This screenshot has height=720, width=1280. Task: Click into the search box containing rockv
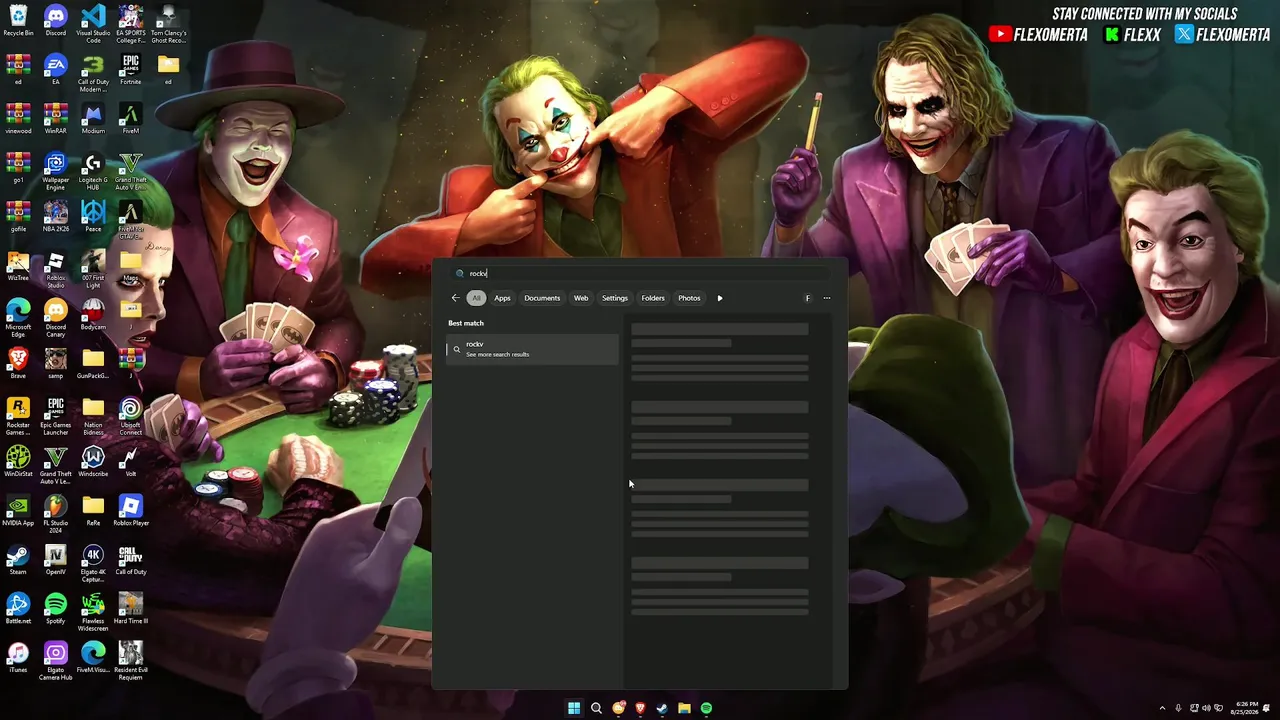click(x=640, y=273)
